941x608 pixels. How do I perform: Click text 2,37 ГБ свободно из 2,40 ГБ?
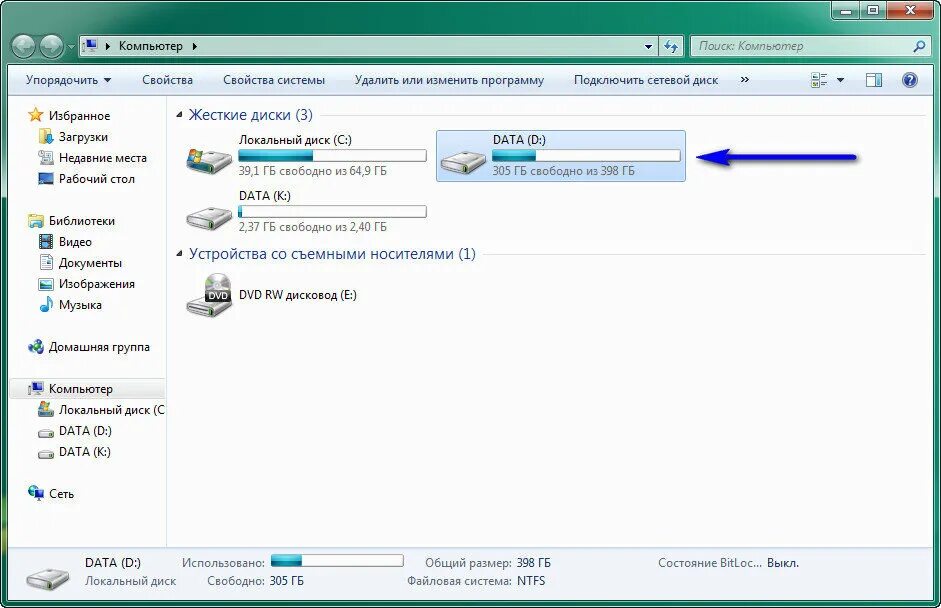(313, 227)
